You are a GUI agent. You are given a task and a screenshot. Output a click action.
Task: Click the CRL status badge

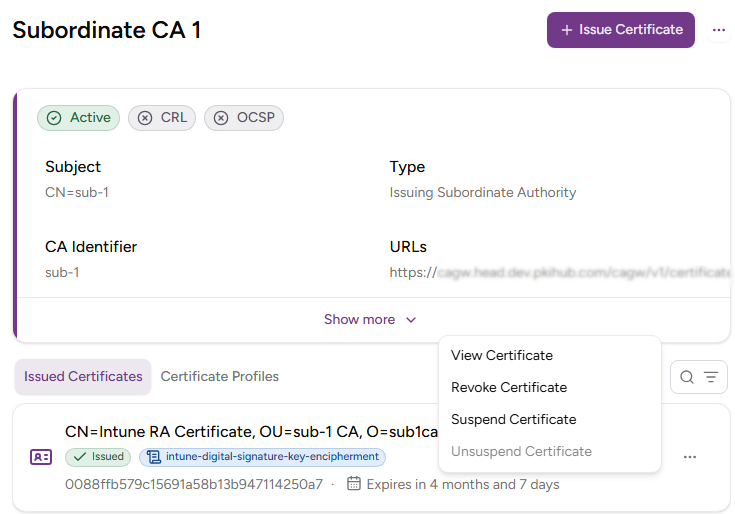click(163, 118)
